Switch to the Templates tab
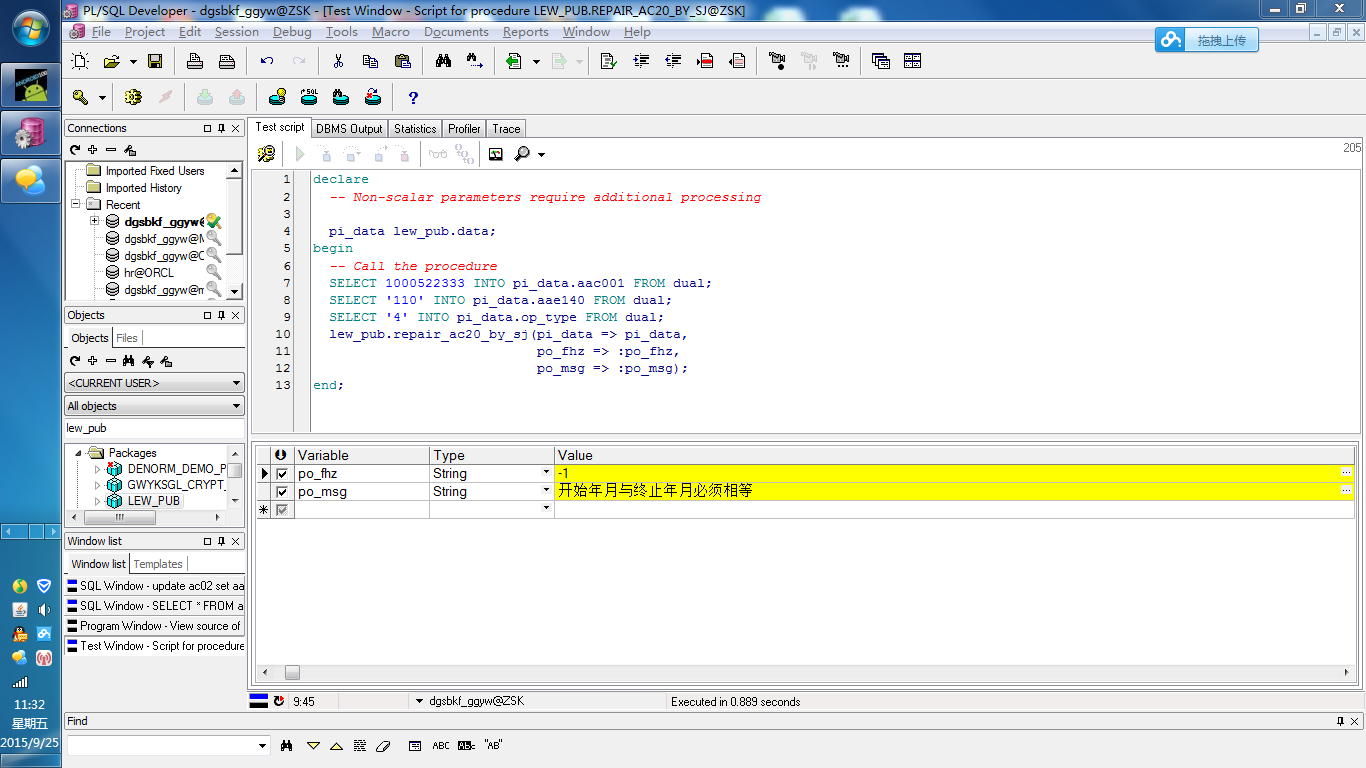Screen dimensions: 1366x768 click(x=158, y=564)
